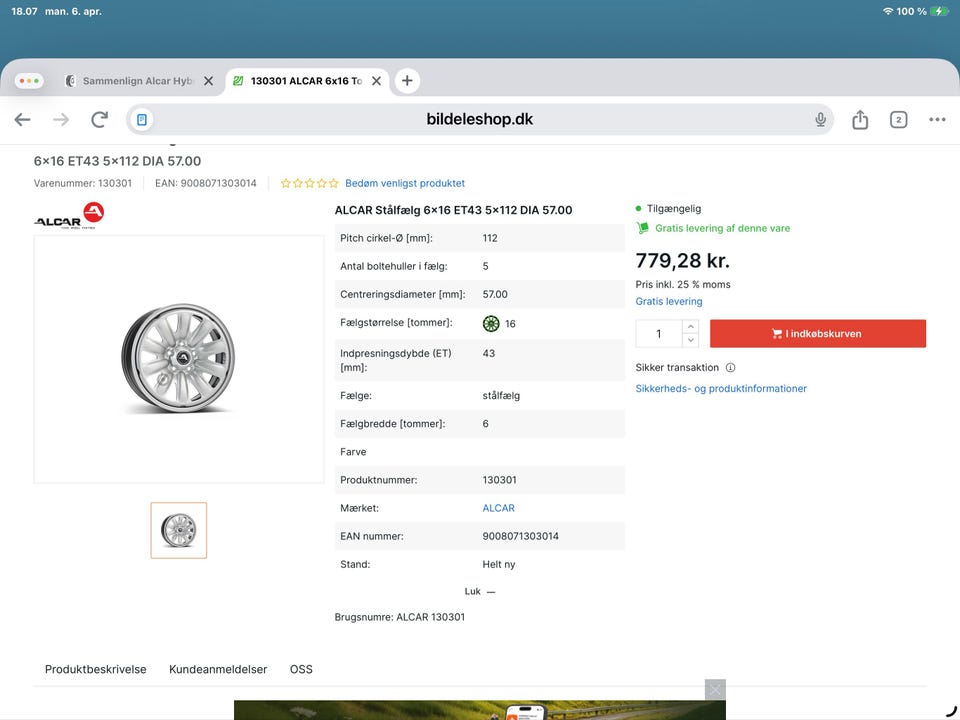Image resolution: width=960 pixels, height=720 pixels.
Task: Decrease quantity with the down arrow
Action: (690, 341)
